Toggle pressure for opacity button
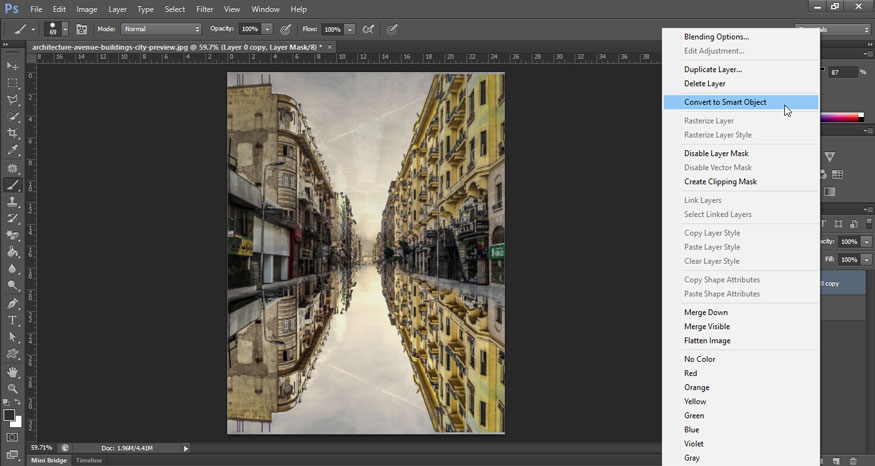This screenshot has width=875, height=466. (285, 29)
